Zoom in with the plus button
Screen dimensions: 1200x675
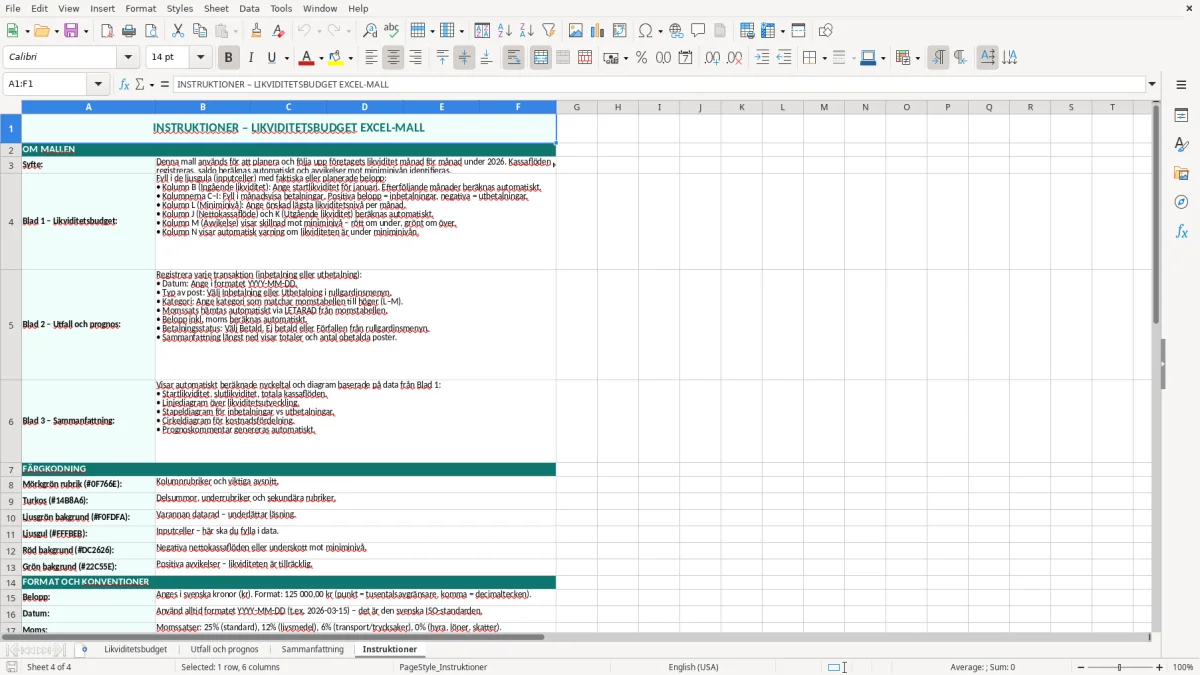(1160, 667)
